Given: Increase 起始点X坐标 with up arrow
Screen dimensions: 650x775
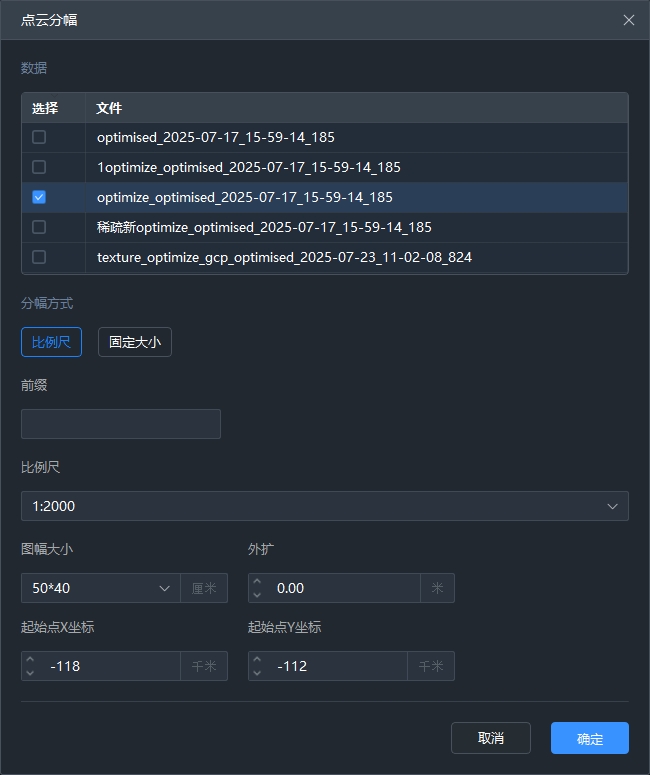Looking at the screenshot, I should (x=30, y=660).
